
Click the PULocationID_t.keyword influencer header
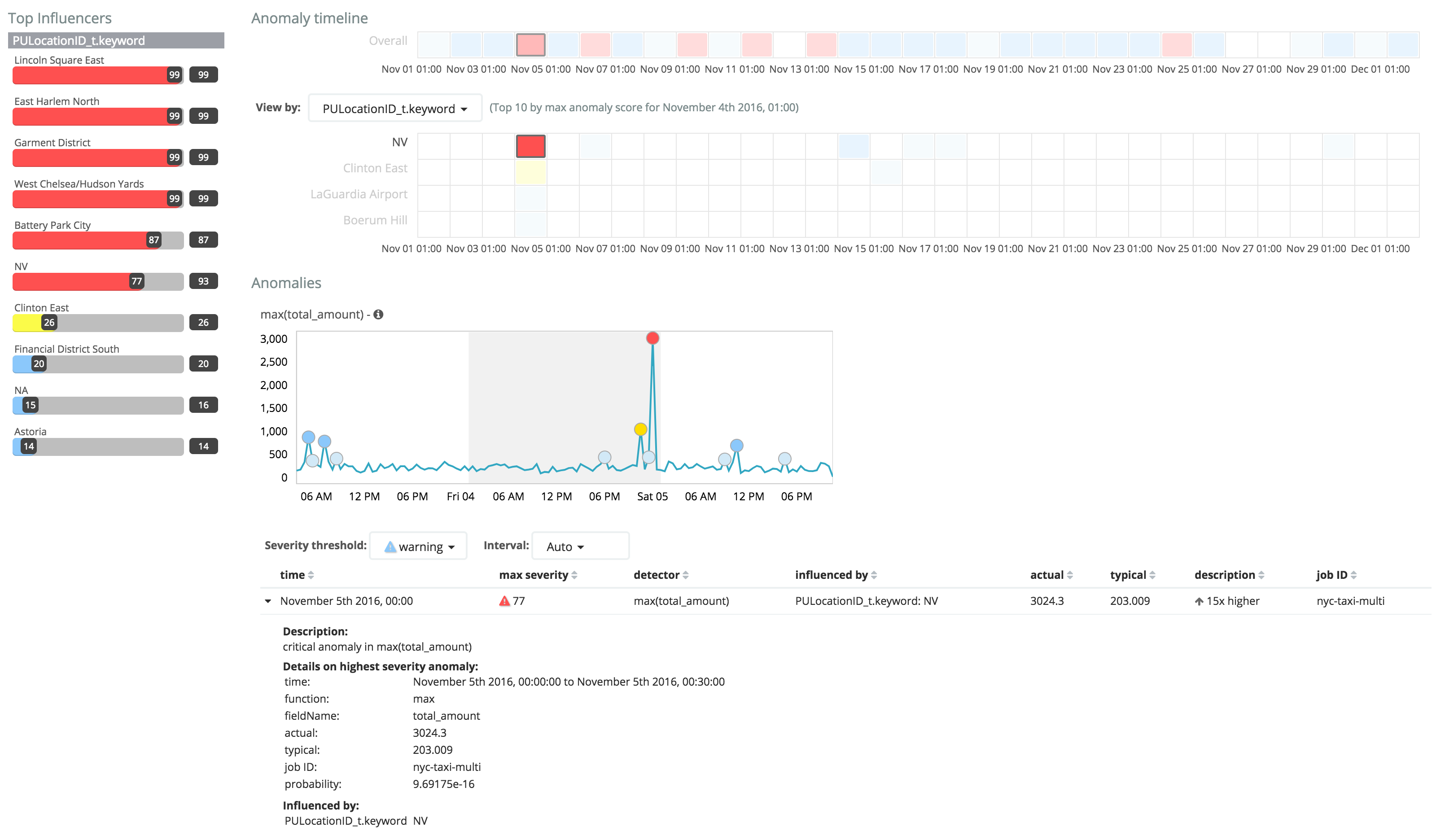(116, 40)
